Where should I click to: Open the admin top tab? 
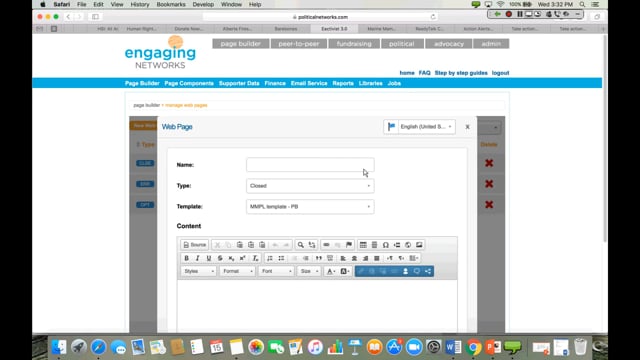coord(491,44)
